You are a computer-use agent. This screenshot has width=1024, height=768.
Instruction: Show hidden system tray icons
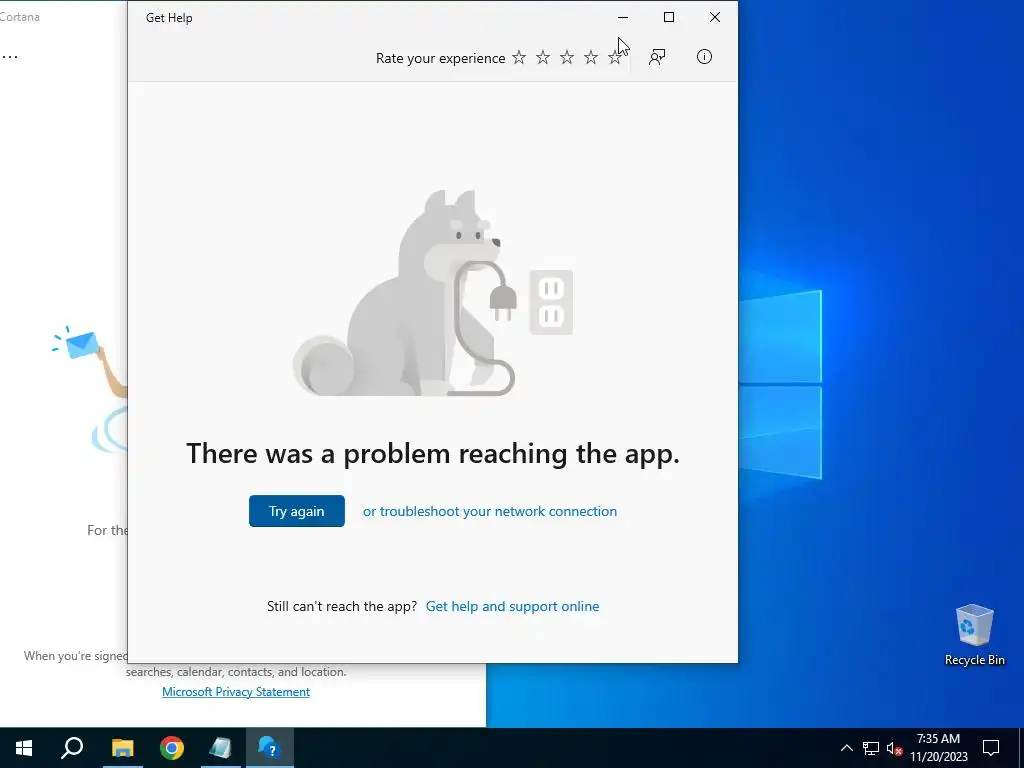(x=846, y=748)
